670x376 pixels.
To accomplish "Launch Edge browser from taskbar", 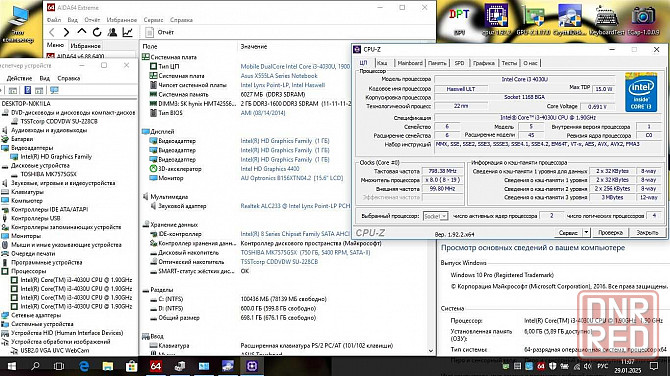I will coord(84,366).
